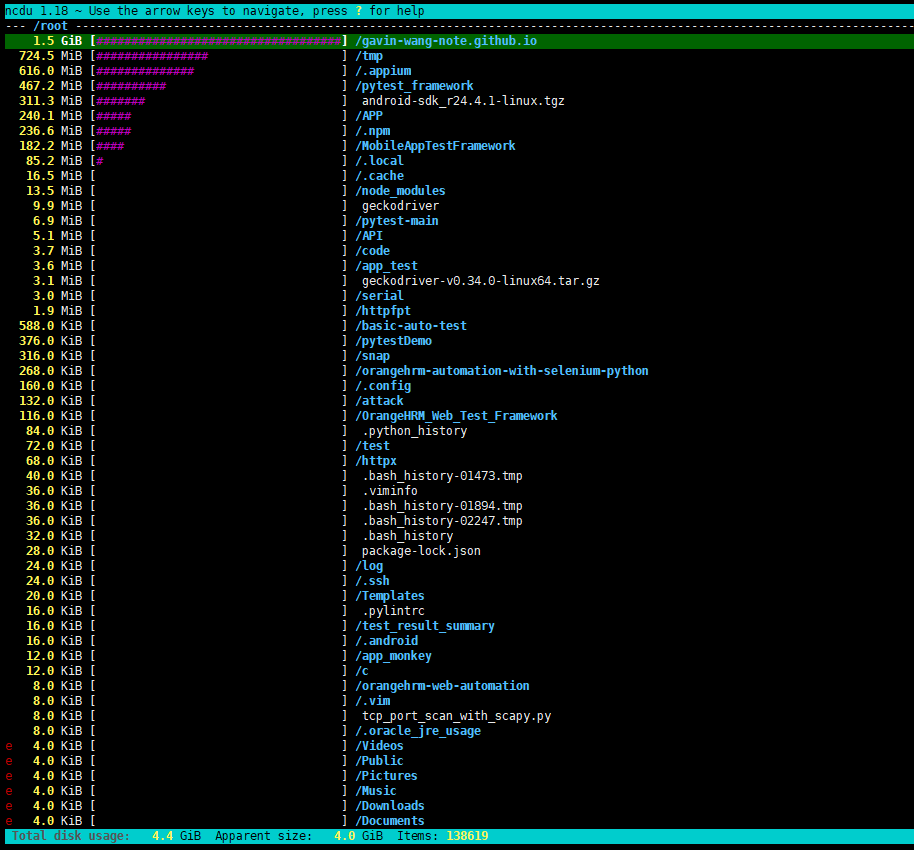Select the /gavin-wang-note.github.io directory row

point(446,41)
